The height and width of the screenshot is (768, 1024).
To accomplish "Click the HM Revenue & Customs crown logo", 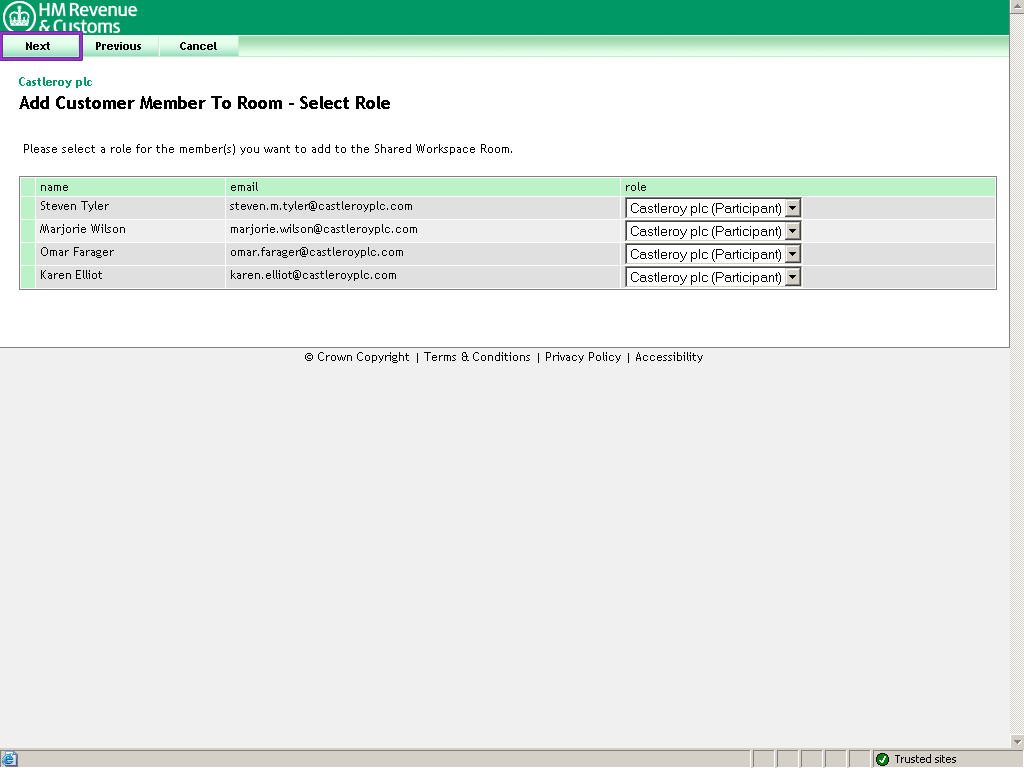I will 20,17.
